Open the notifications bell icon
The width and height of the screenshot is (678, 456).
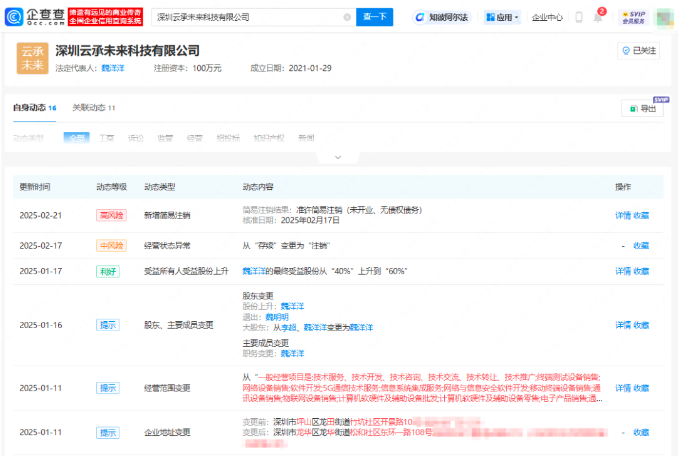(x=599, y=16)
